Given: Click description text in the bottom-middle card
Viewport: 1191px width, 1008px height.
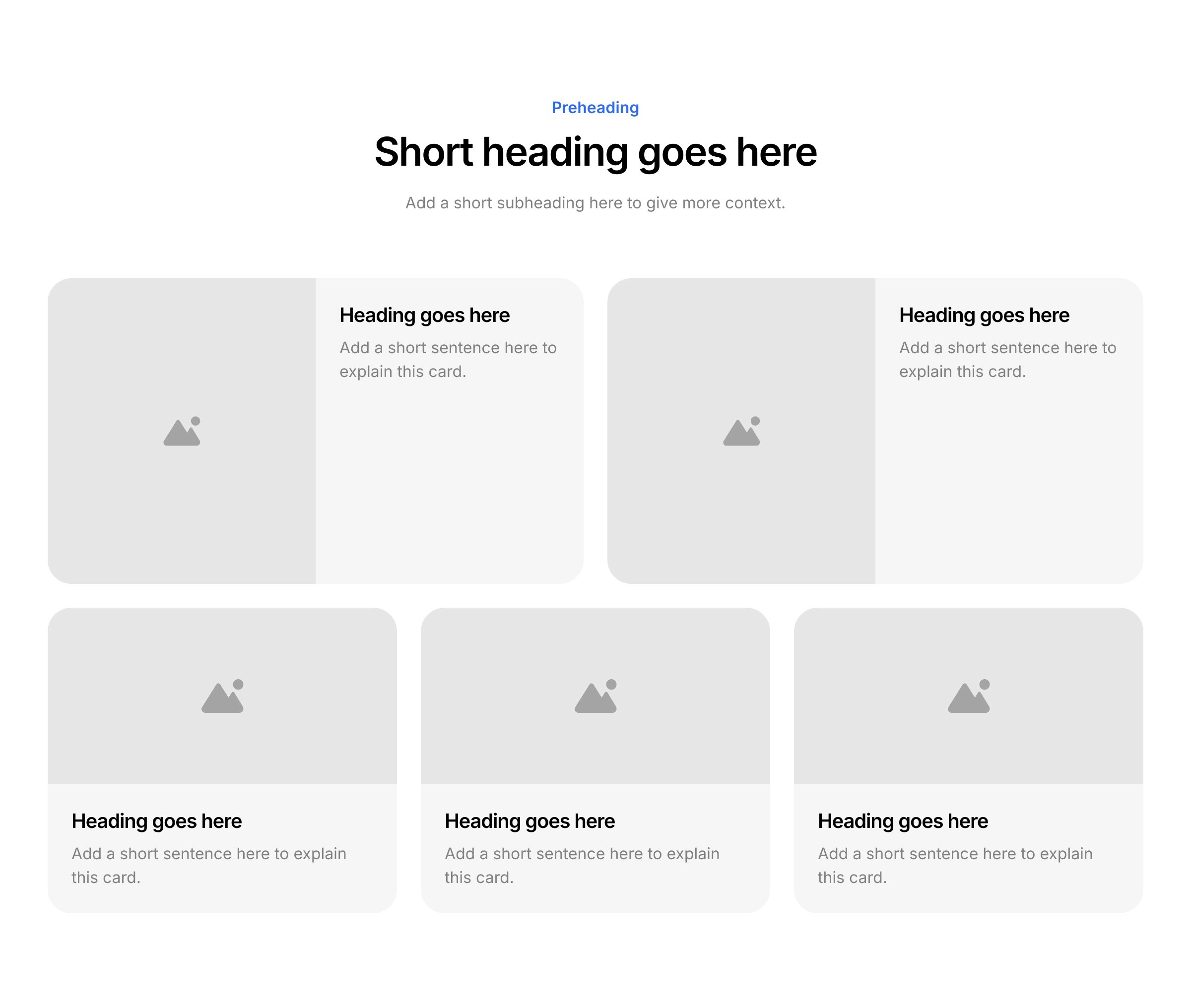Looking at the screenshot, I should 582,865.
